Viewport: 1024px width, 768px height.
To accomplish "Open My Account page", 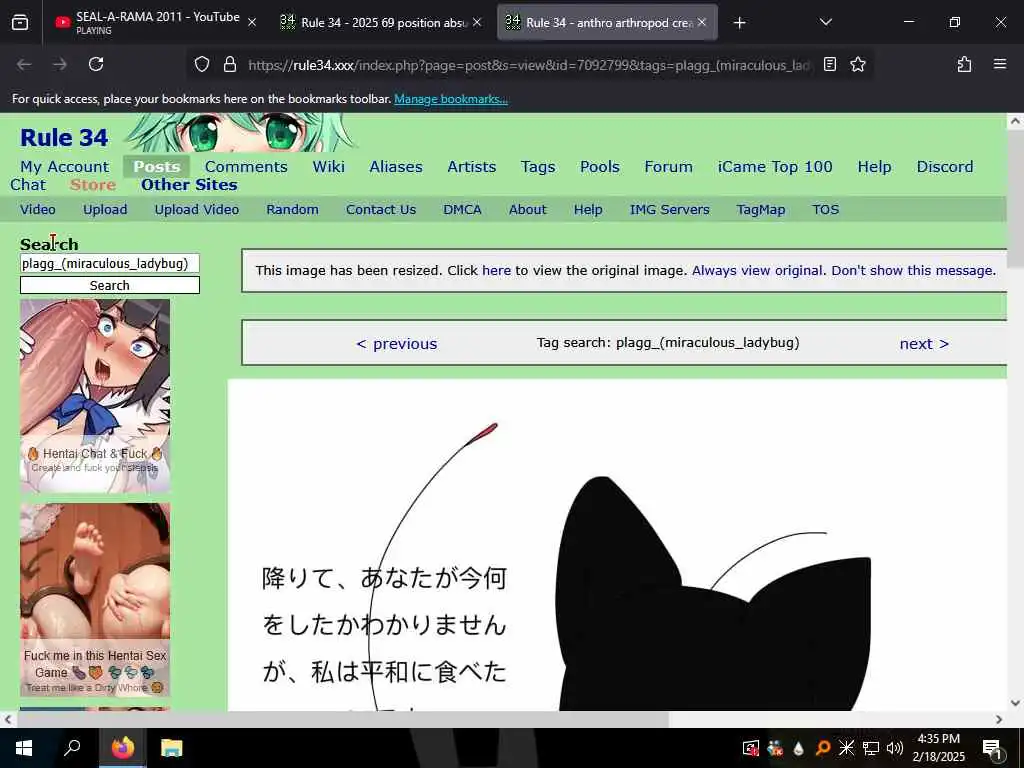I will tap(65, 167).
